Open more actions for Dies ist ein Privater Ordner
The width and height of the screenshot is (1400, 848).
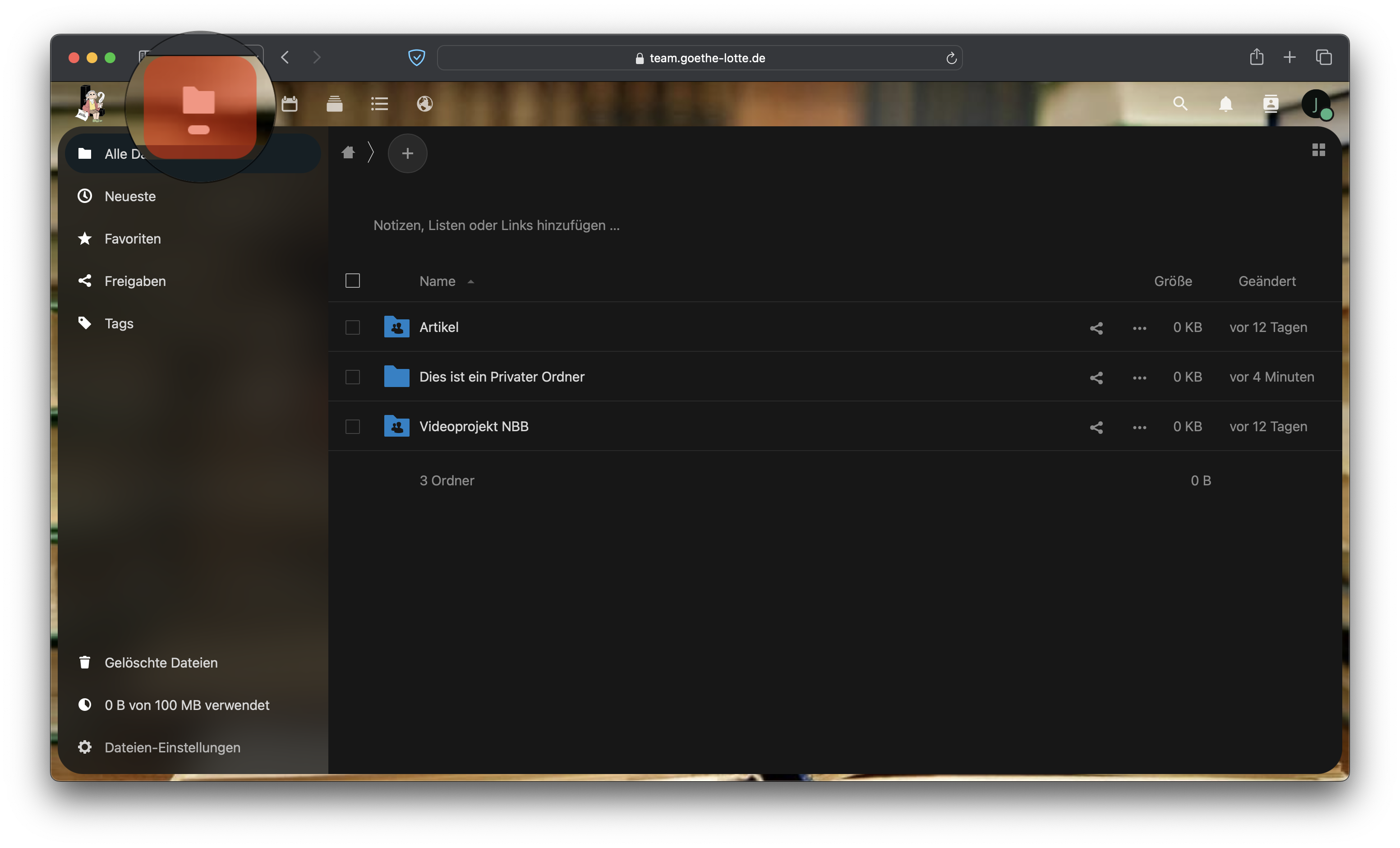[1139, 378]
